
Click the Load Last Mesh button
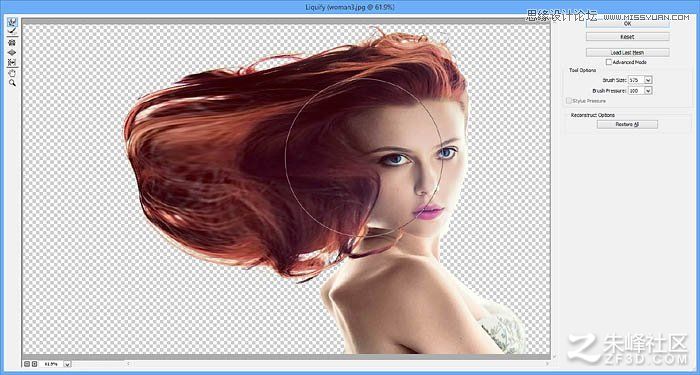(x=627, y=53)
